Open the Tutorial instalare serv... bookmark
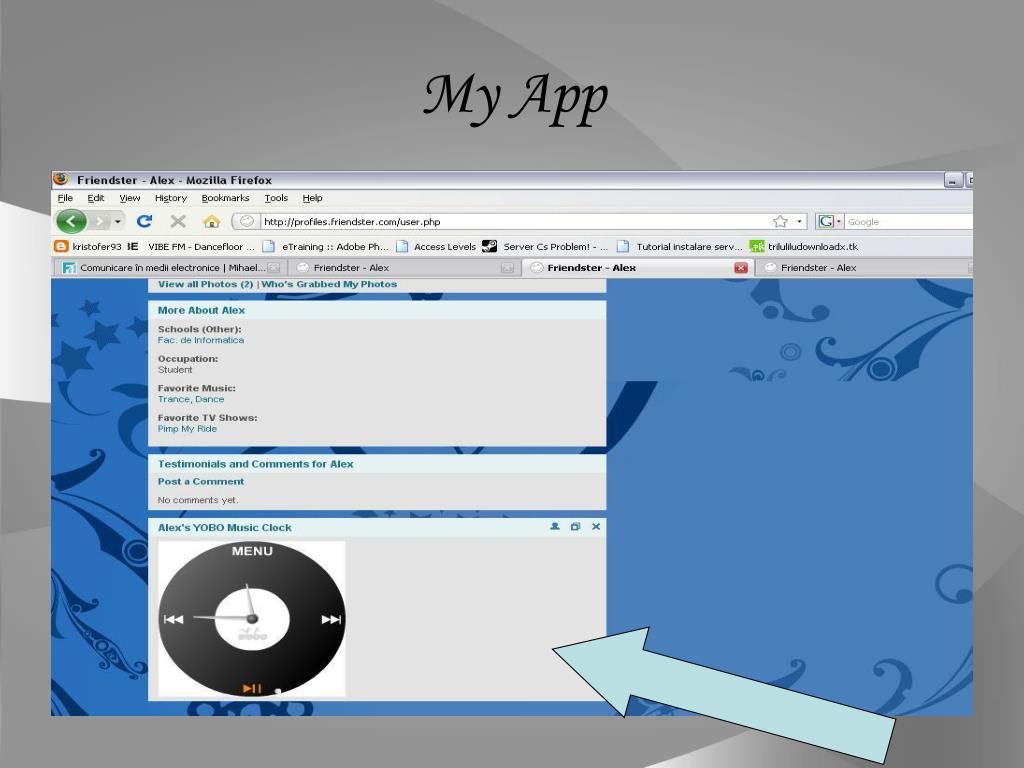1024x768 pixels. pyautogui.click(x=680, y=246)
